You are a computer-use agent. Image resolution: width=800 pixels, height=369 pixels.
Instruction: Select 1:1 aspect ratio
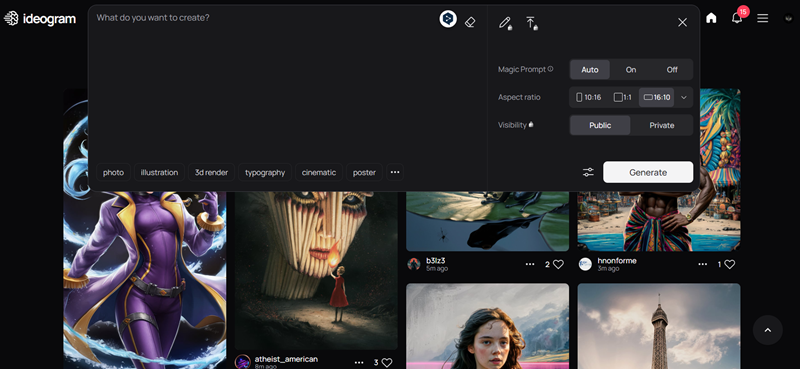(622, 97)
